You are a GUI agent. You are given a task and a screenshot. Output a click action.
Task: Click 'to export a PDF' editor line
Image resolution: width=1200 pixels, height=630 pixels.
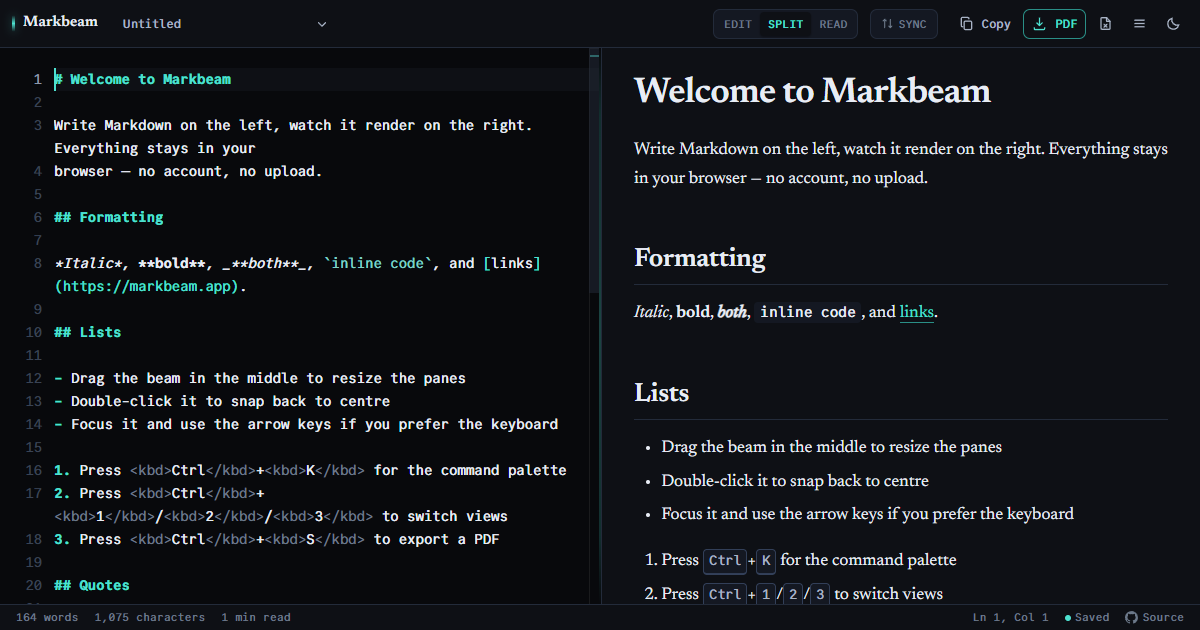pyautogui.click(x=276, y=539)
